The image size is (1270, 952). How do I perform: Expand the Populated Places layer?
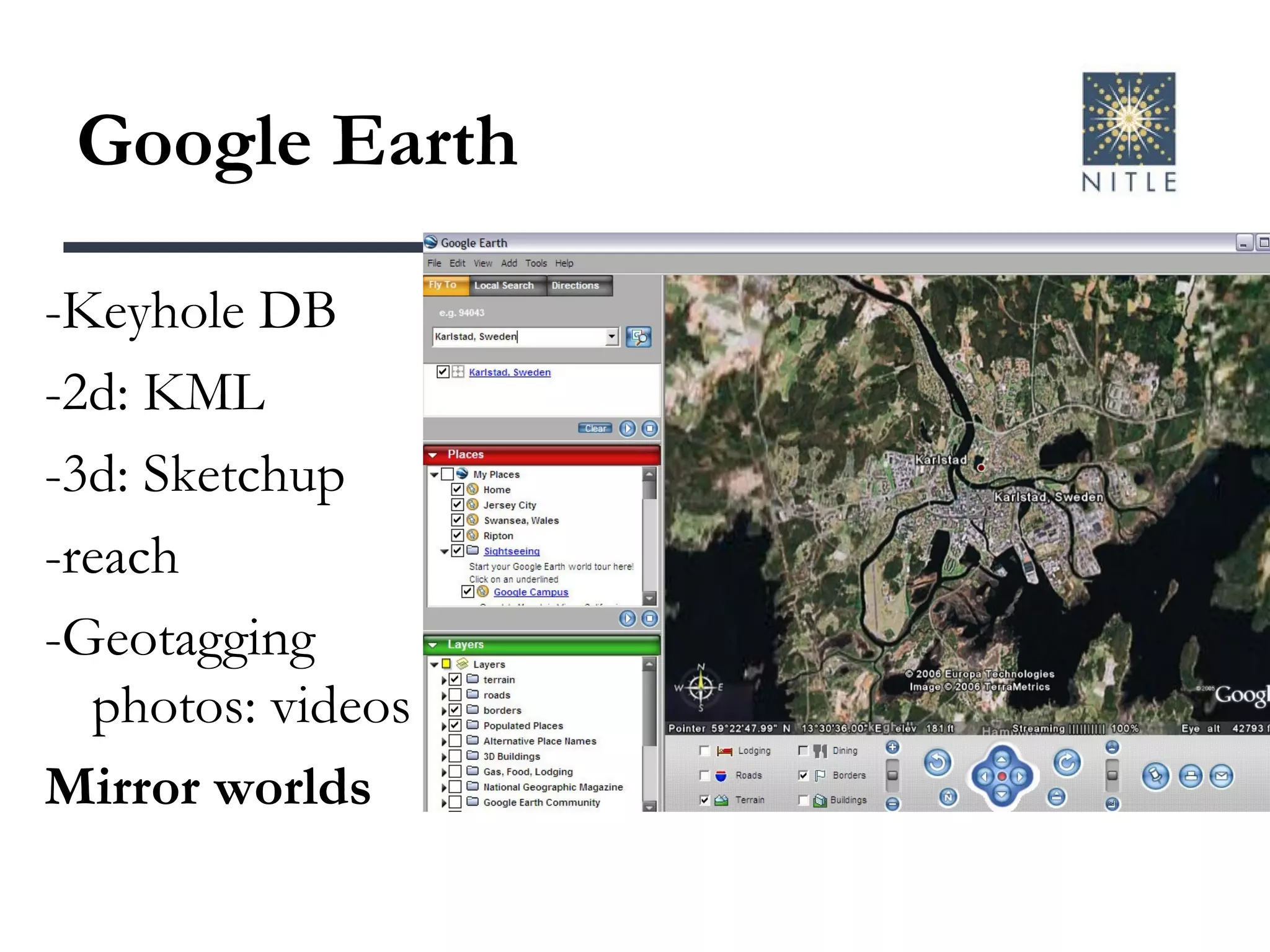[444, 726]
